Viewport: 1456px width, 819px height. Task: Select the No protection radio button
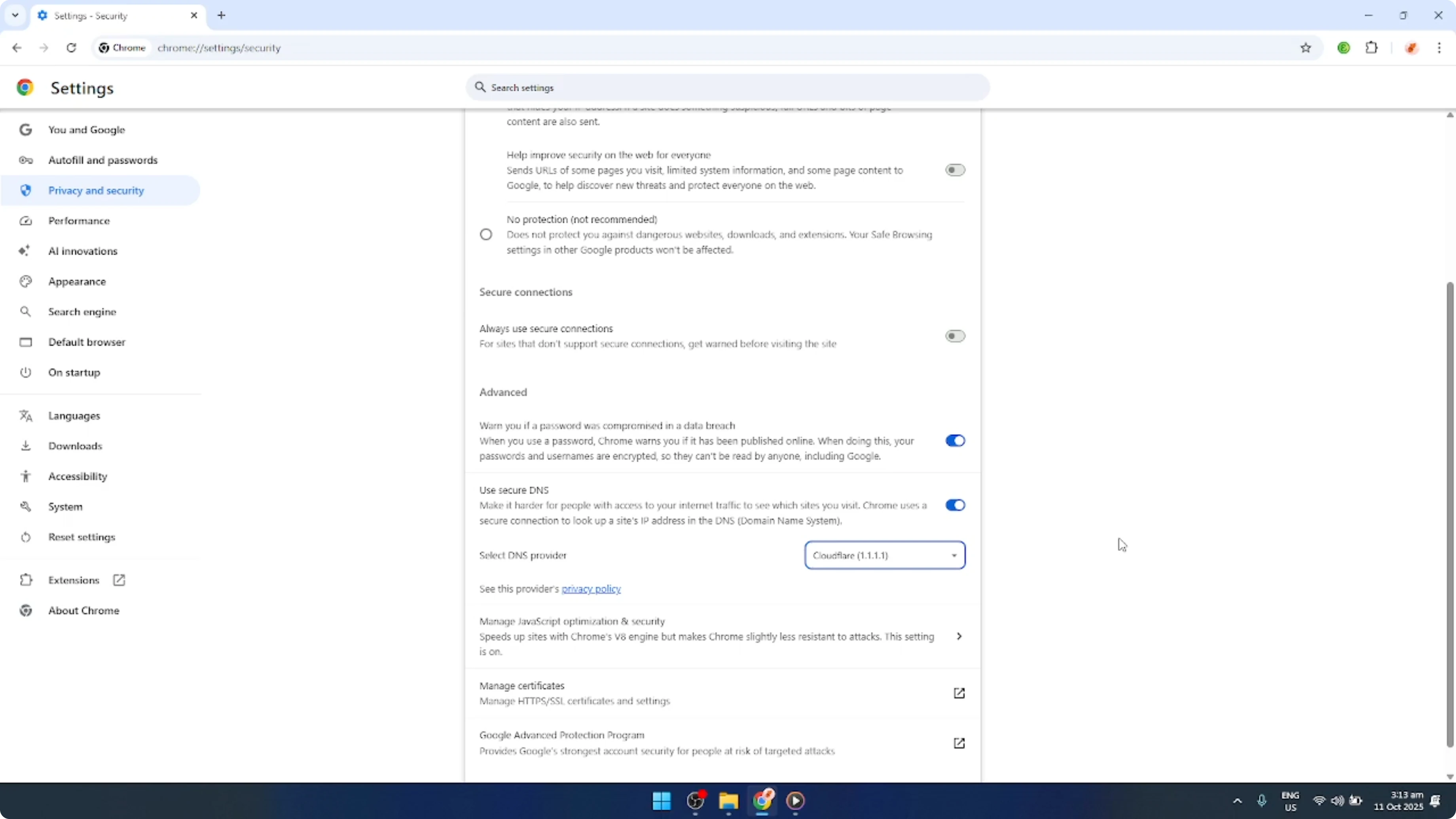tap(486, 234)
